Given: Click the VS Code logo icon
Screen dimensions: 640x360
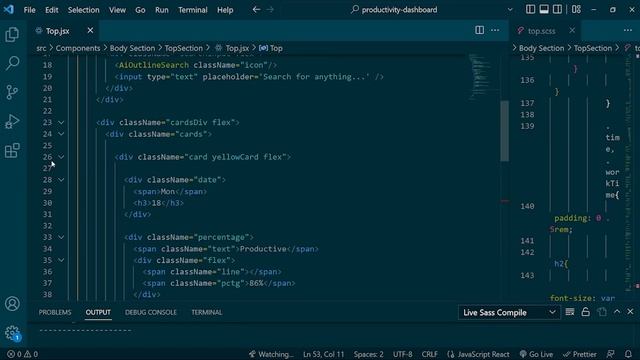Looking at the screenshot, I should [x=9, y=9].
